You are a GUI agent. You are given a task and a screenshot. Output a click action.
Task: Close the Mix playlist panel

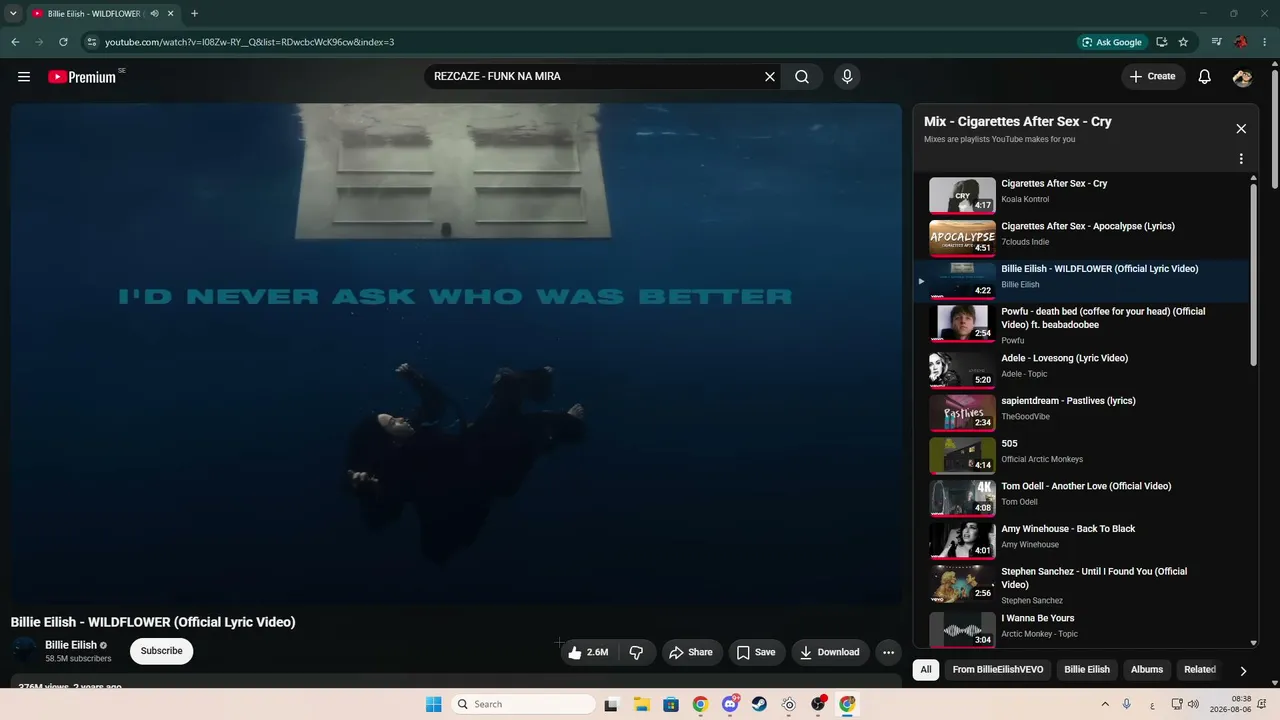point(1241,129)
